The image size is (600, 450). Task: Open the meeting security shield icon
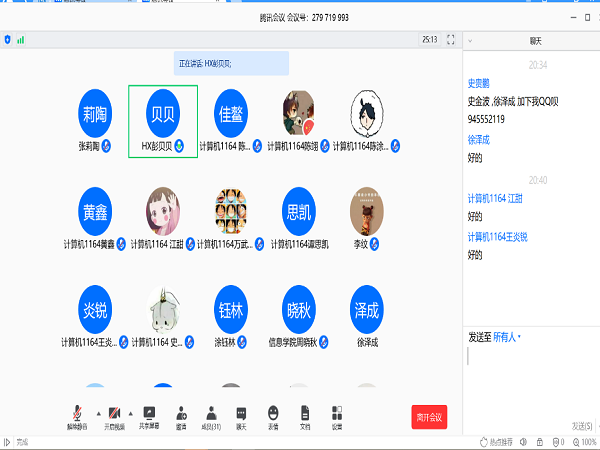coord(7,39)
